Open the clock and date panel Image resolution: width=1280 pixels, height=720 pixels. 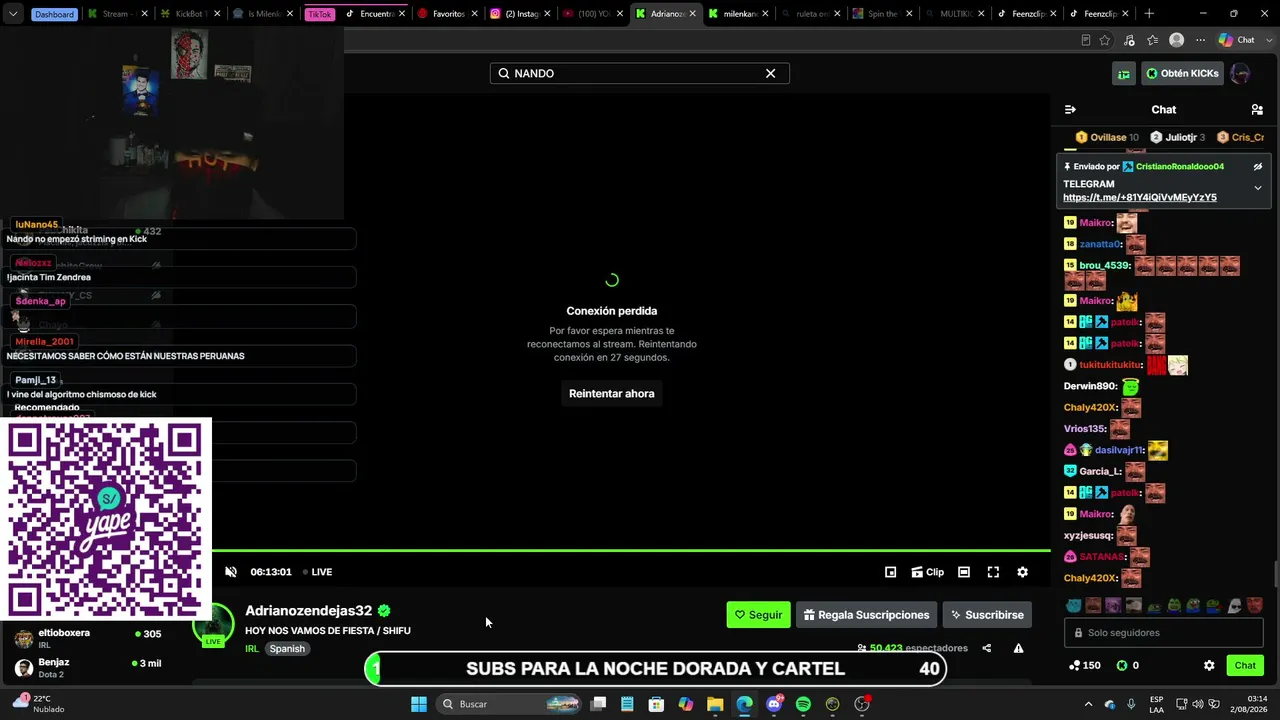1249,704
